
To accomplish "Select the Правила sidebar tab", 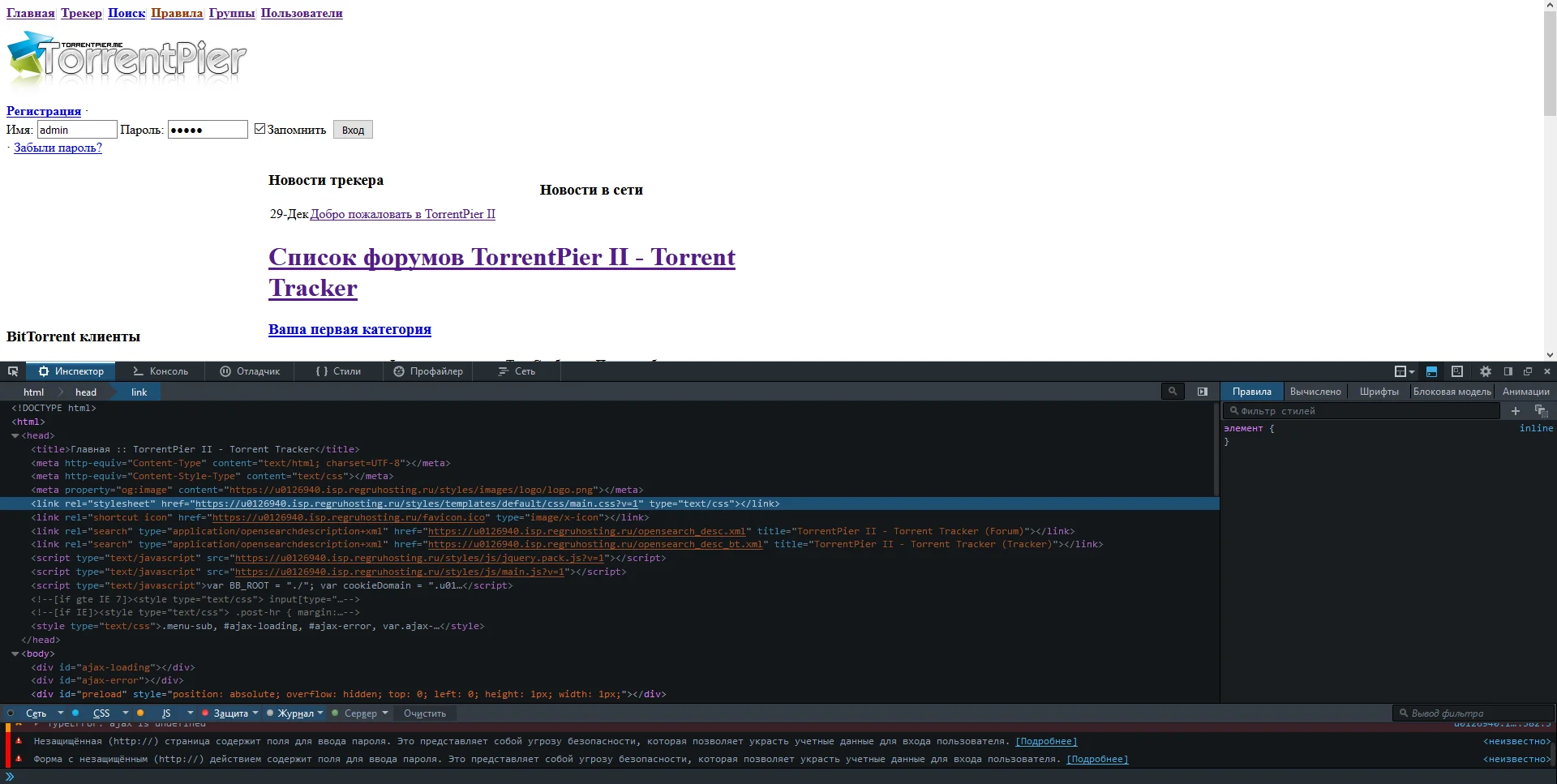I will (x=1252, y=392).
